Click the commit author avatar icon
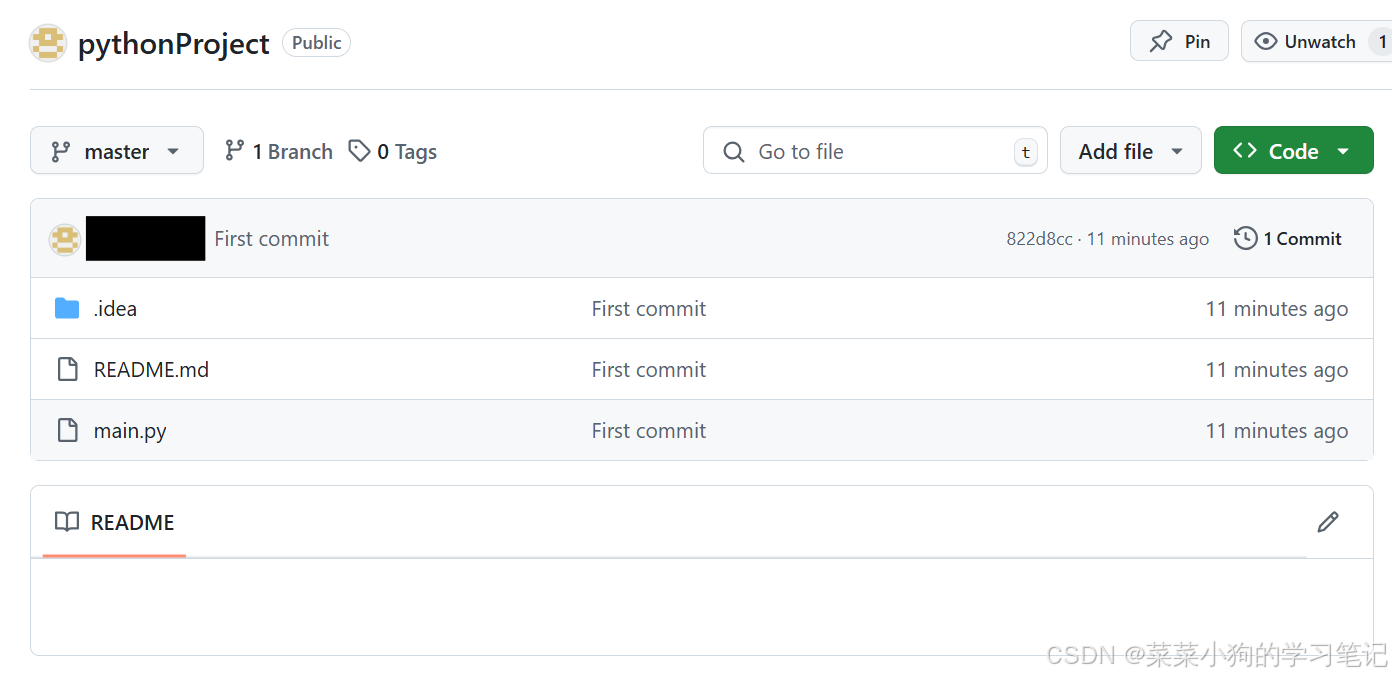Image resolution: width=1392 pixels, height=678 pixels. point(65,239)
